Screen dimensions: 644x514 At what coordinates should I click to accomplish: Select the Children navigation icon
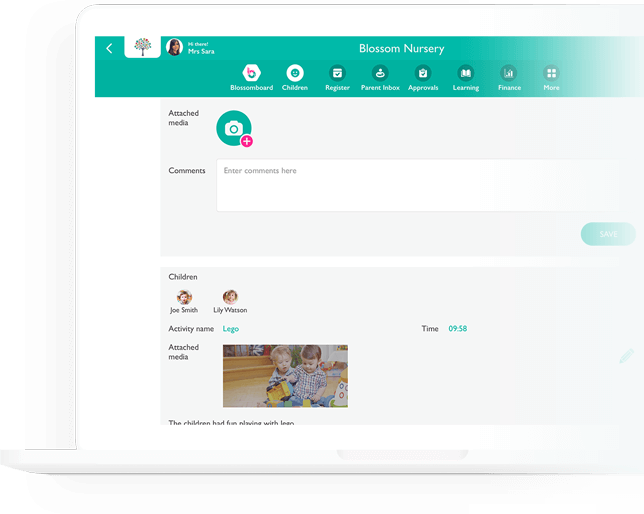[294, 73]
